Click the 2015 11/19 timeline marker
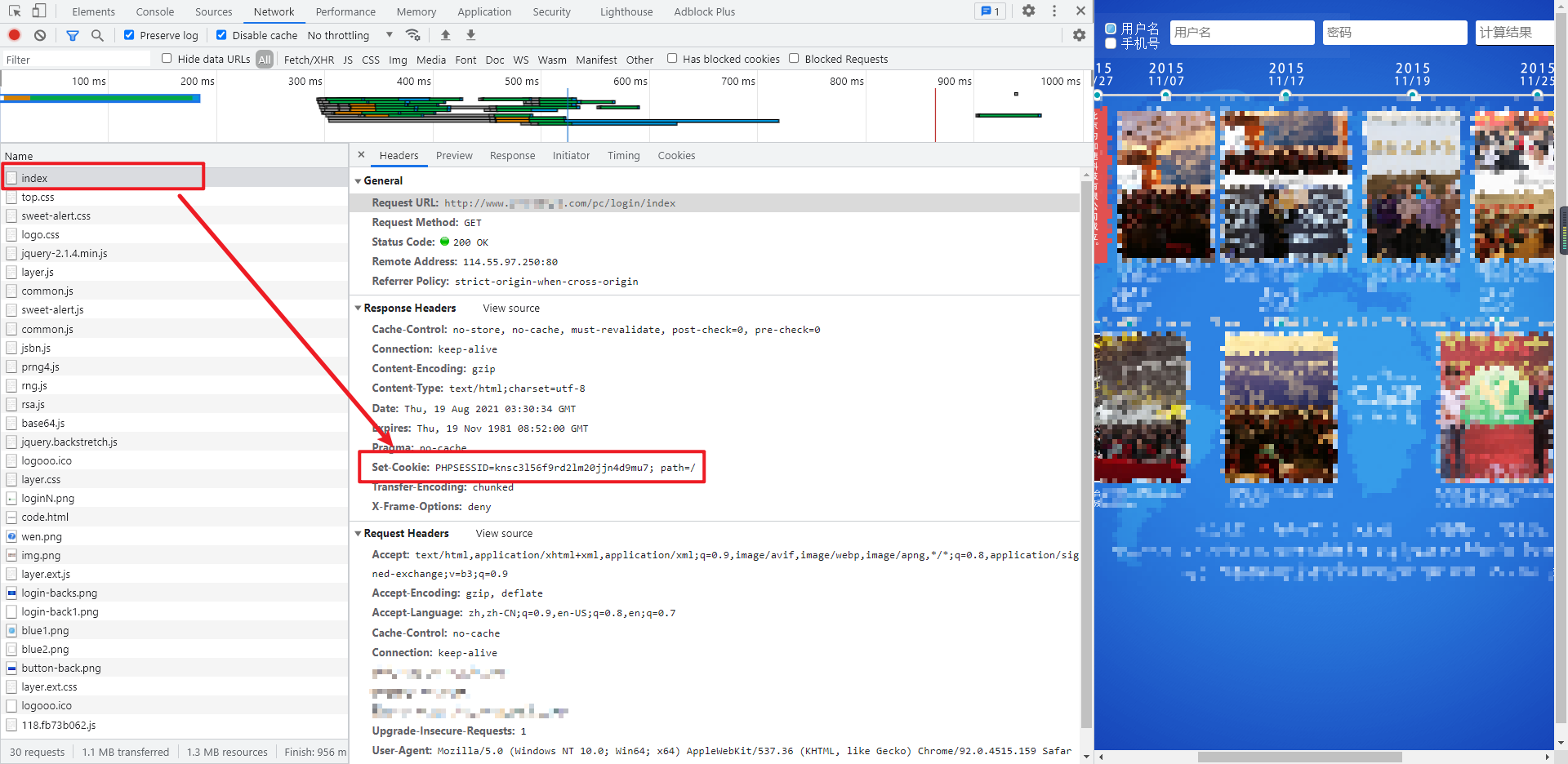This screenshot has width=1568, height=764. tap(1412, 95)
